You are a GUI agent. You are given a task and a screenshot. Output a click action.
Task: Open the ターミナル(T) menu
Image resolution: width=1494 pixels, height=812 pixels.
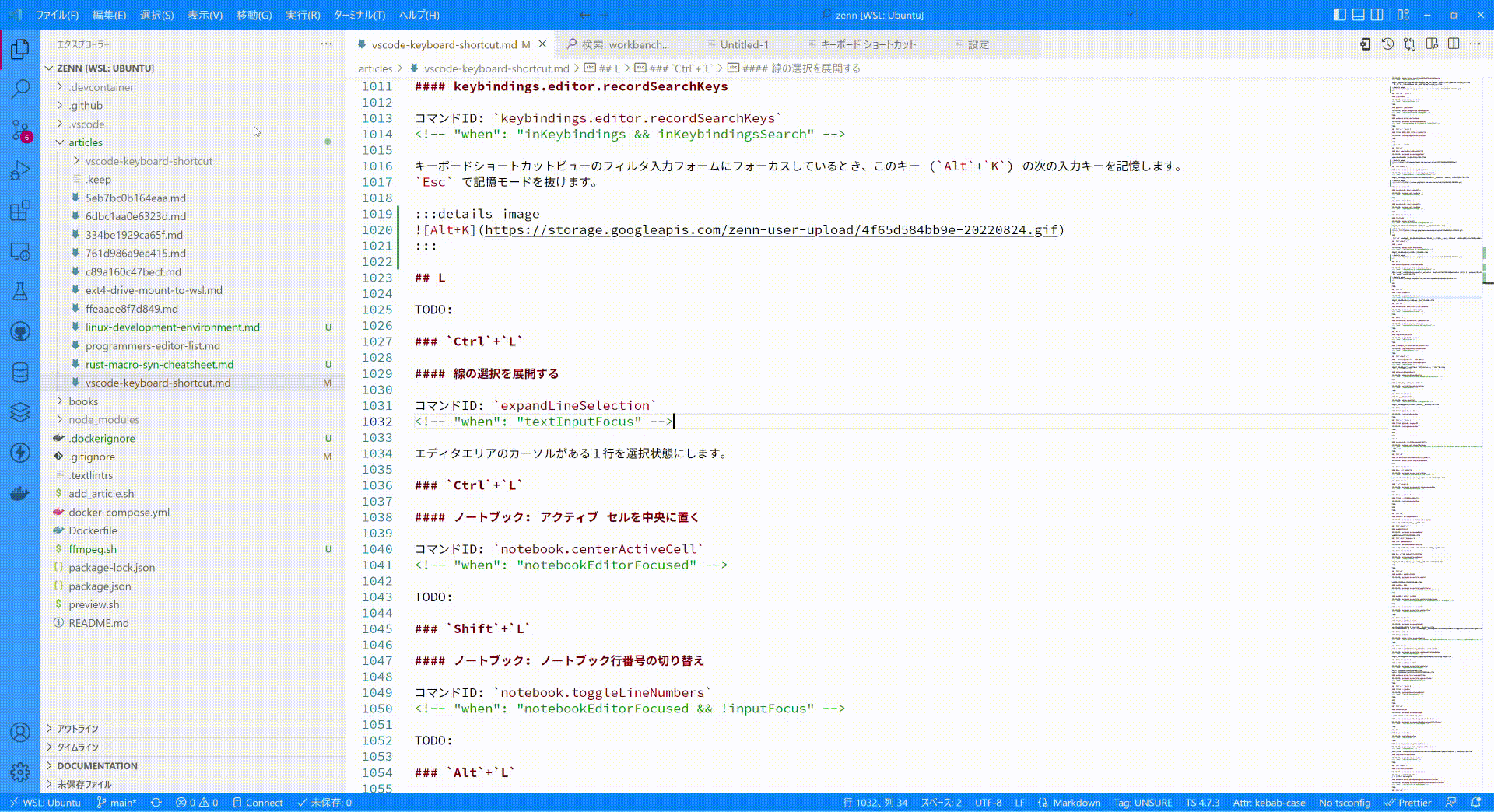click(x=359, y=15)
